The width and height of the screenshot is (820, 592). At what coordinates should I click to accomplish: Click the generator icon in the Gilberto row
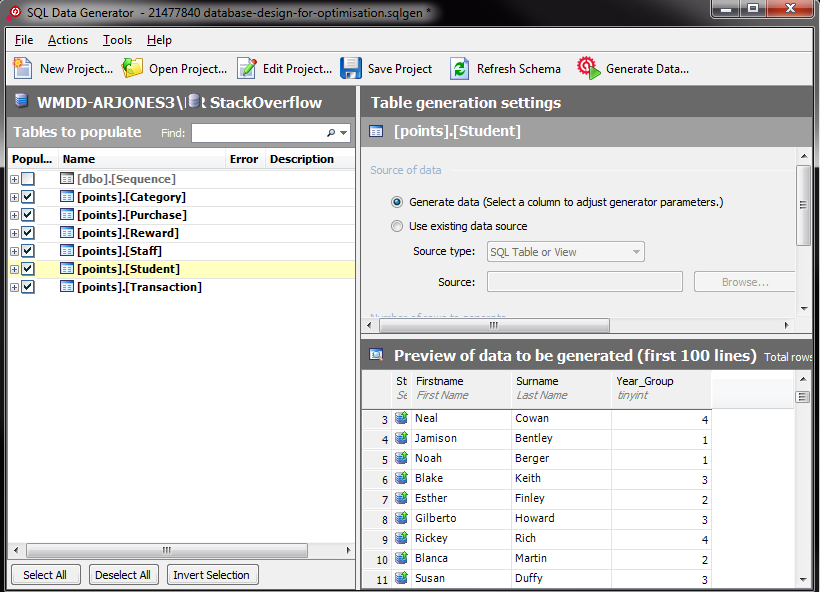[401, 518]
